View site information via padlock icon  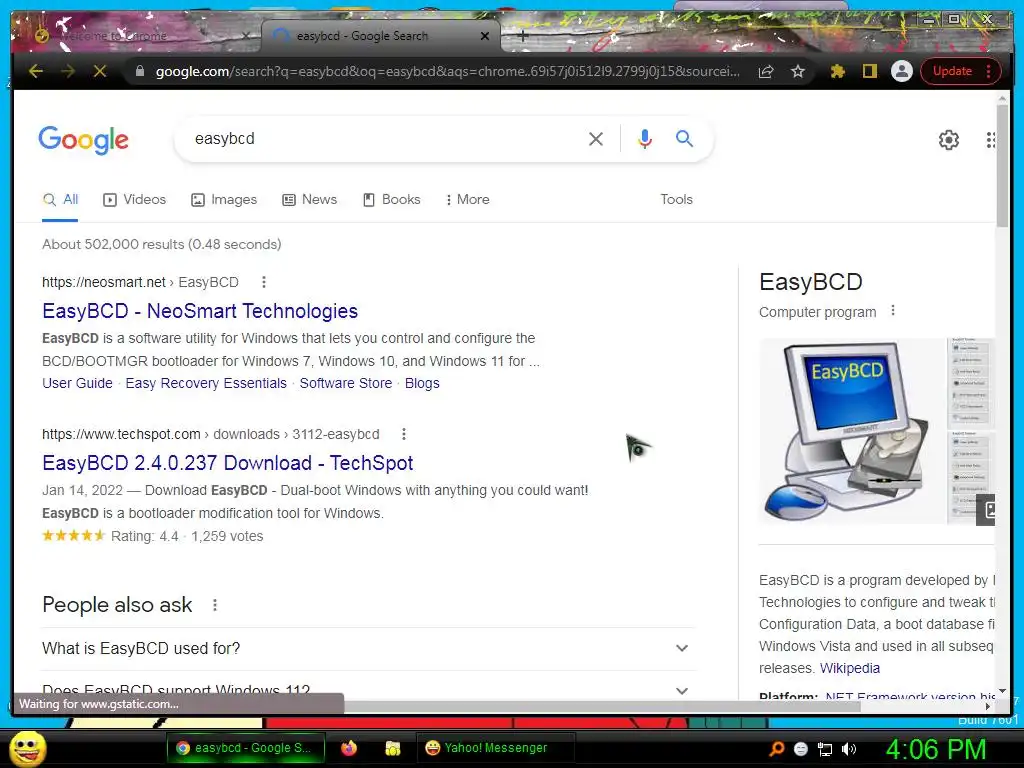coord(139,71)
